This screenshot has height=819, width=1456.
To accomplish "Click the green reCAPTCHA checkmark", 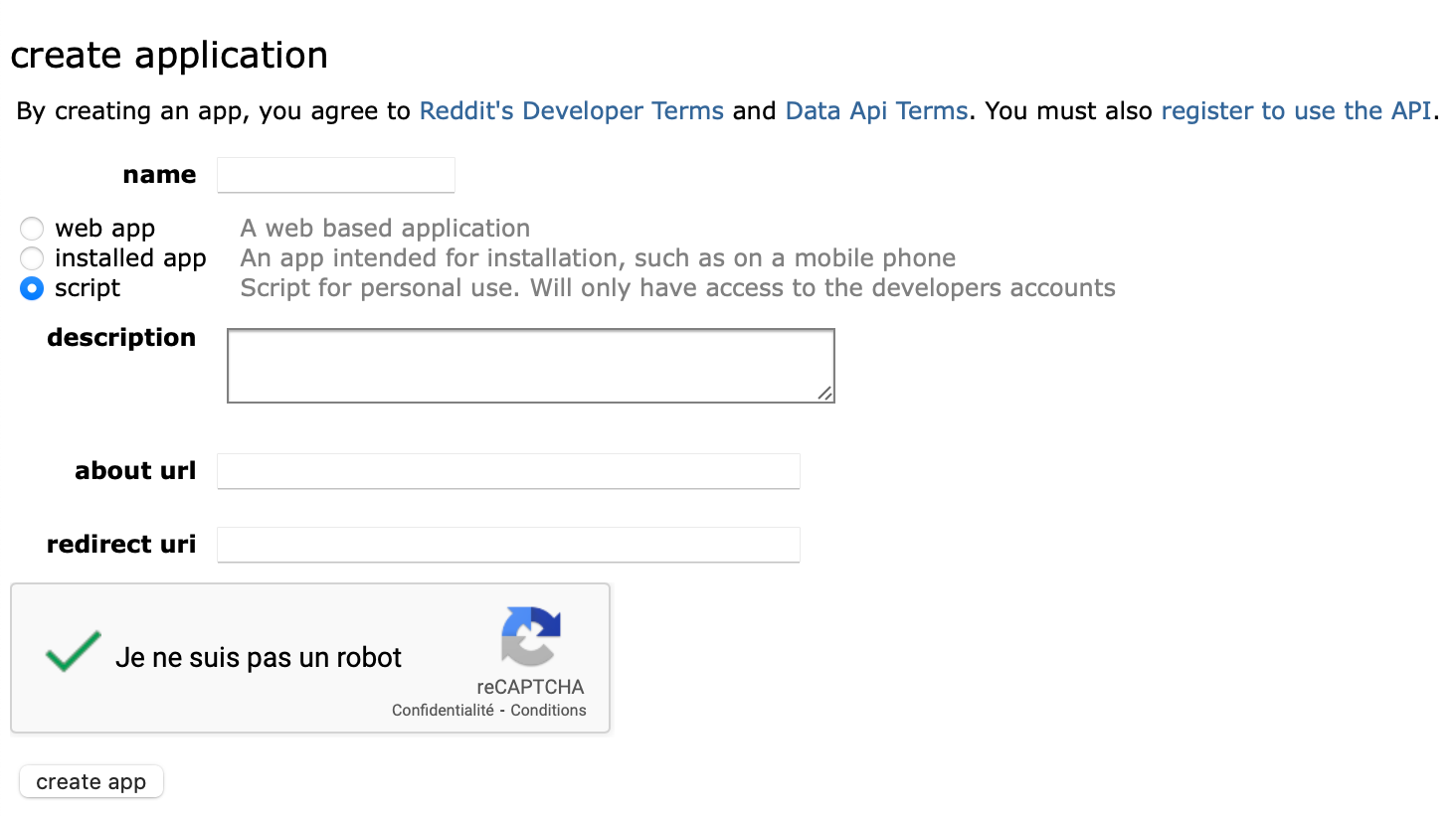I will [x=73, y=652].
